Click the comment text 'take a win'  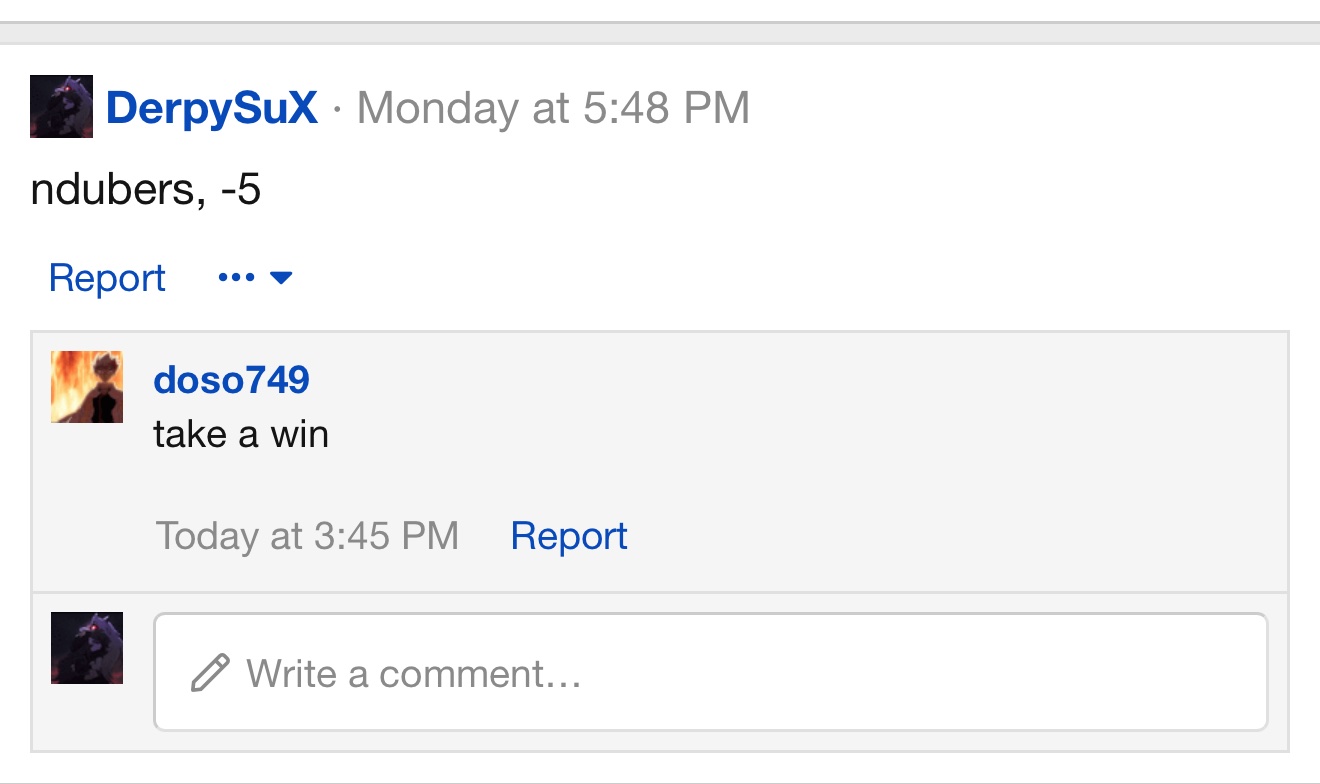(x=241, y=434)
